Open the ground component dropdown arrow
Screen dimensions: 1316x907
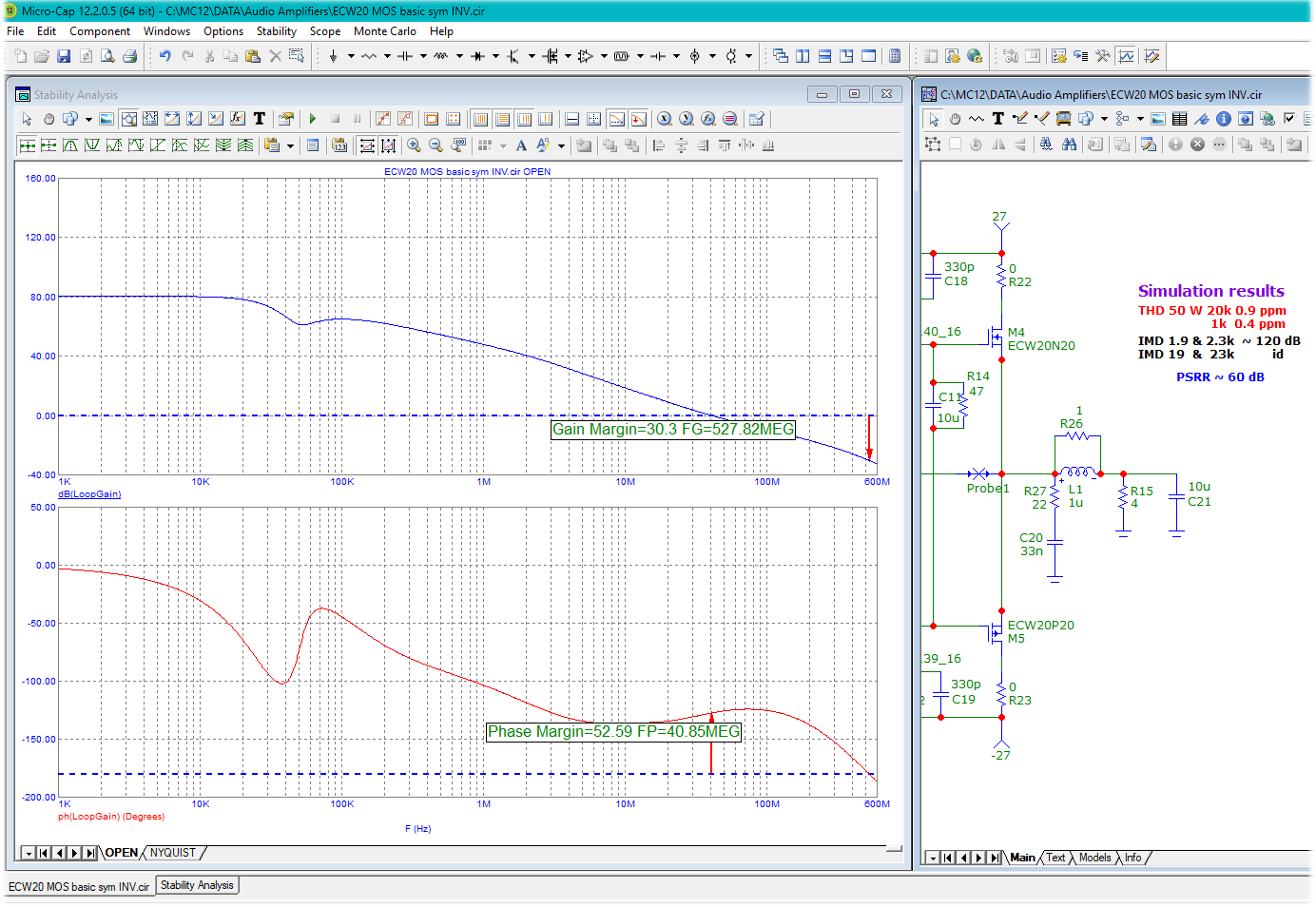351,56
